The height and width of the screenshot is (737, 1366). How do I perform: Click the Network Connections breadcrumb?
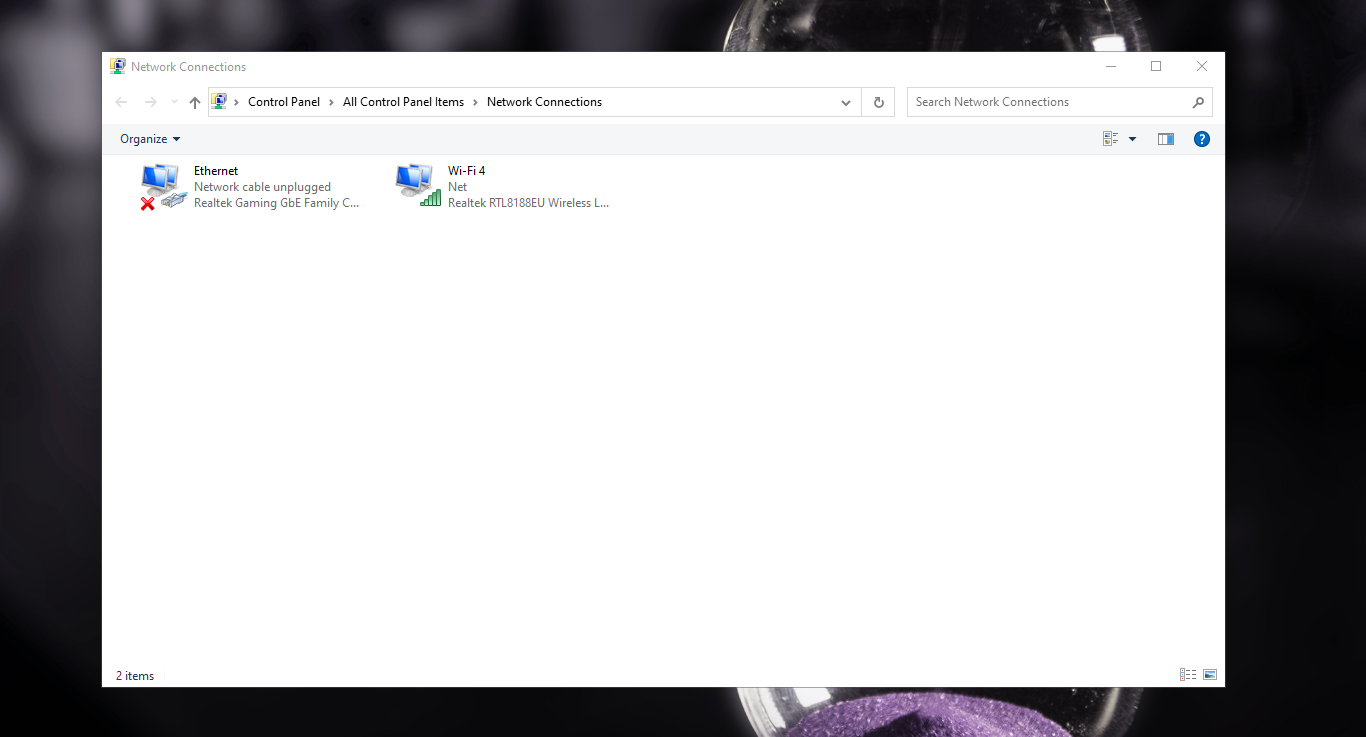(x=544, y=102)
